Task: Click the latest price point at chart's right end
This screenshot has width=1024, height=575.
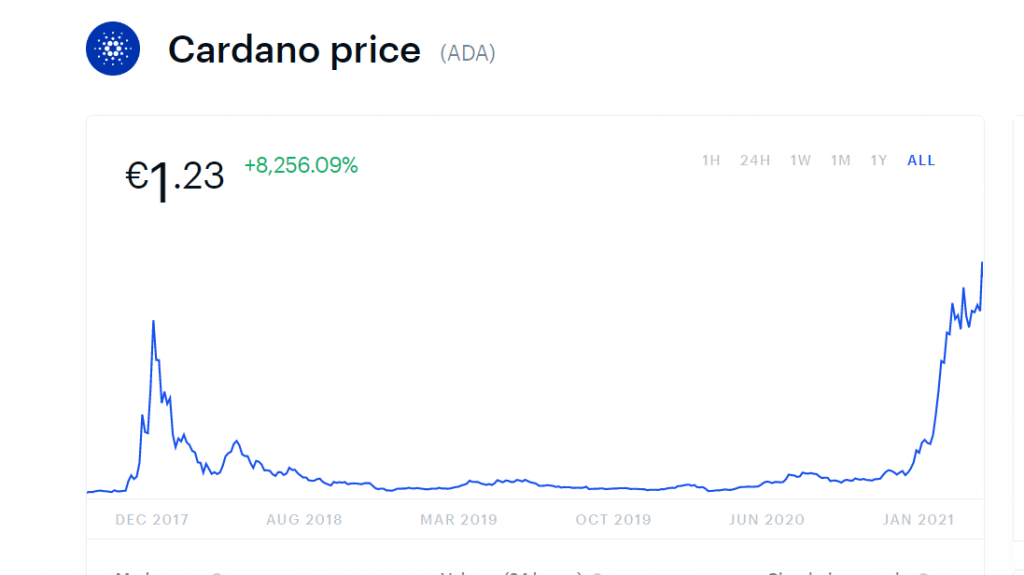Action: tap(982, 263)
